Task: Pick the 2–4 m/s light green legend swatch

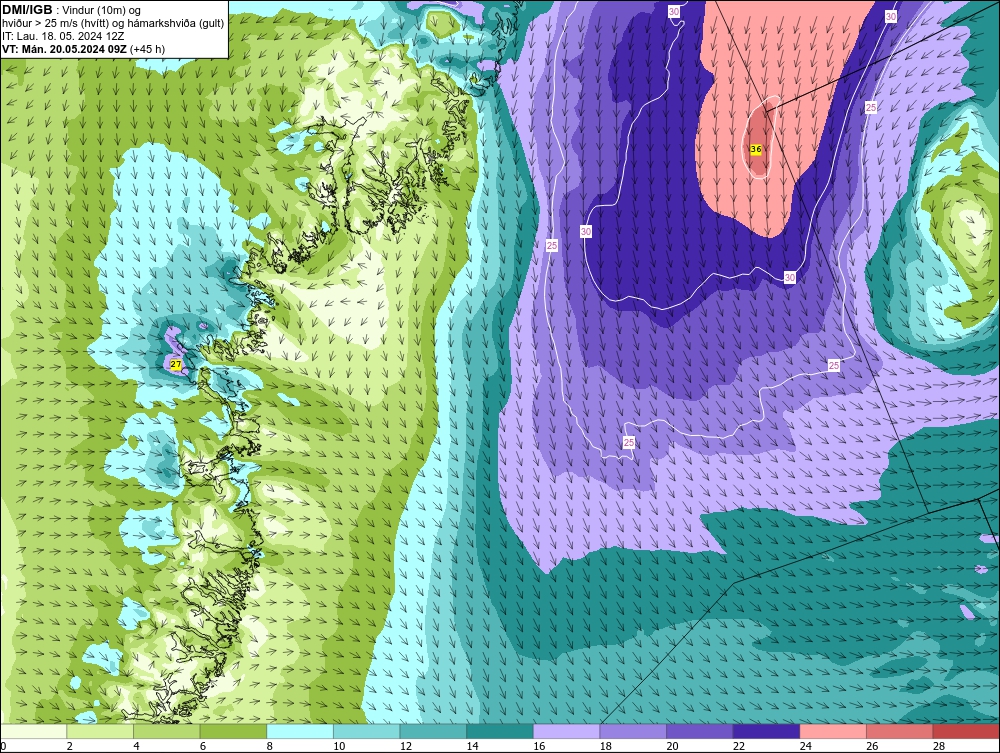Action: [100, 731]
